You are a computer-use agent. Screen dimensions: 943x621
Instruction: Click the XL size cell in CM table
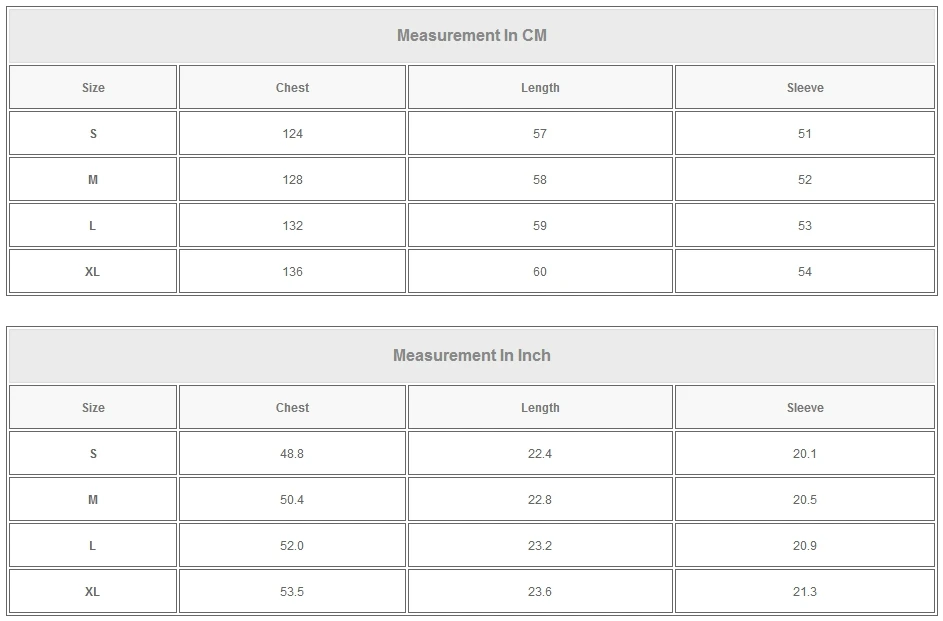tap(93, 272)
